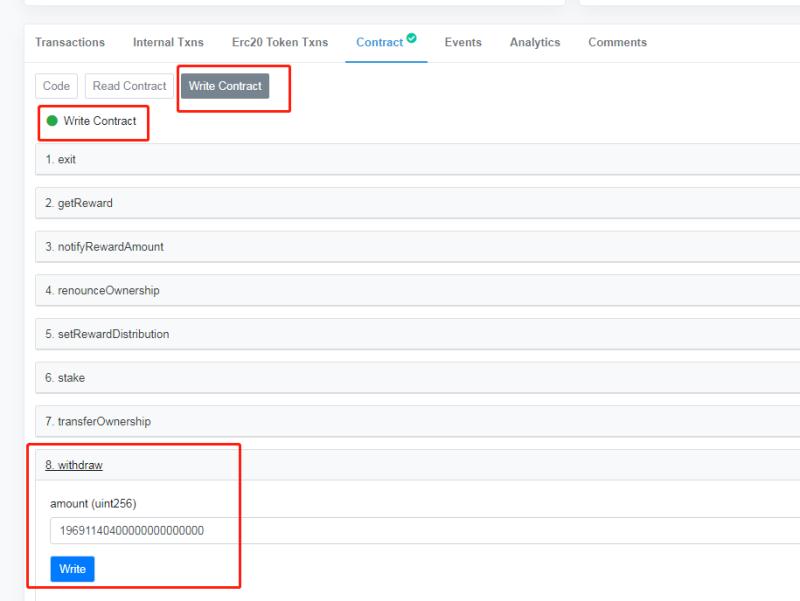Image resolution: width=800 pixels, height=601 pixels.
Task: Open the Erc20 Token Txns tab
Action: [x=280, y=42]
